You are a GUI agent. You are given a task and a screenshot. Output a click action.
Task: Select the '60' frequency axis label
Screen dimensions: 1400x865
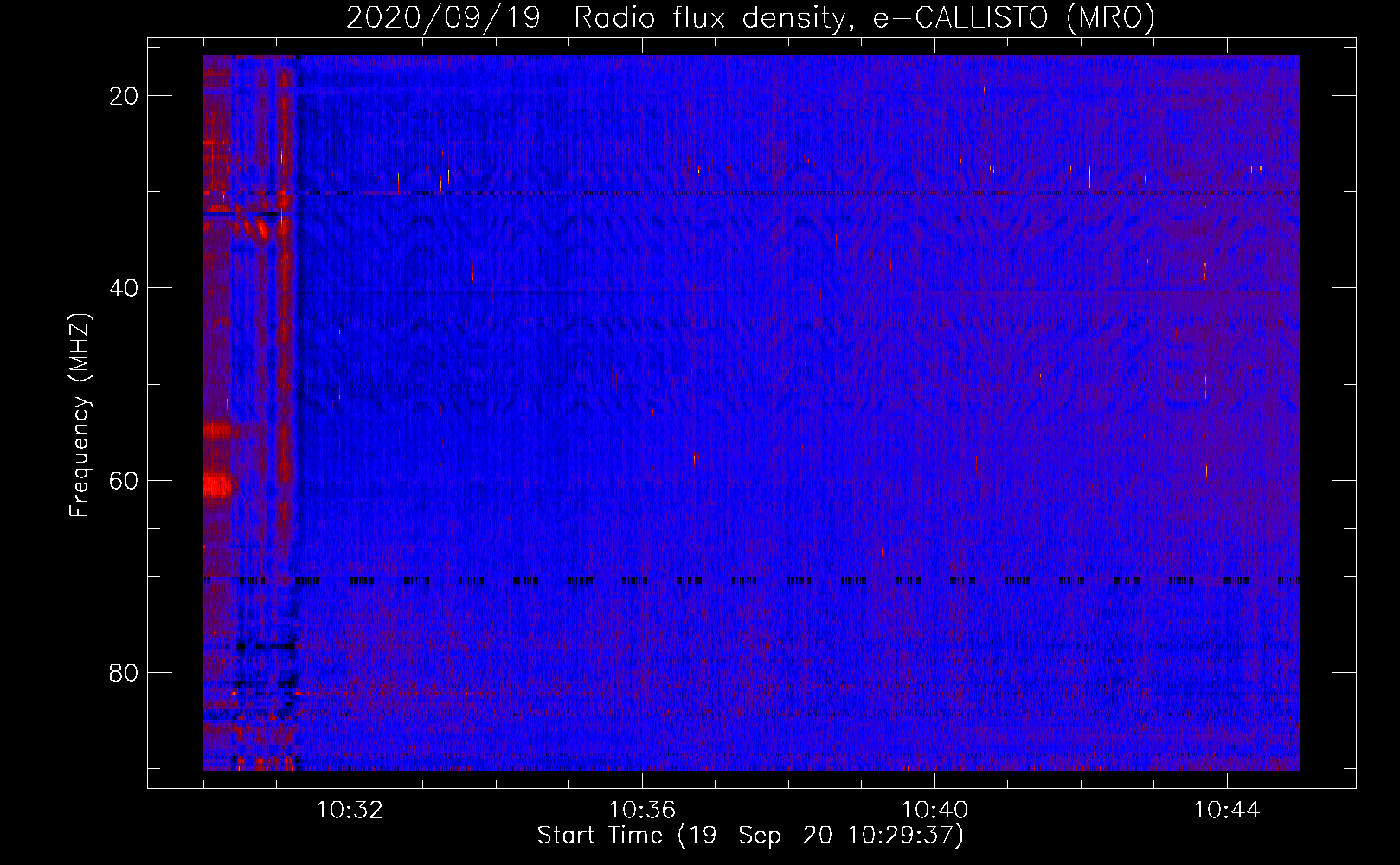point(125,480)
